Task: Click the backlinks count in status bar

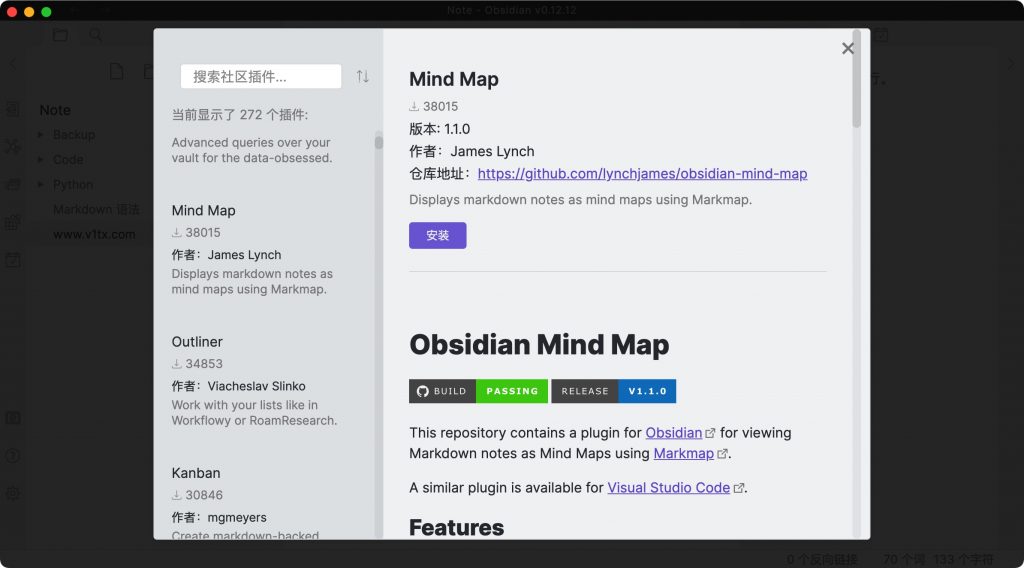Action: [822, 560]
